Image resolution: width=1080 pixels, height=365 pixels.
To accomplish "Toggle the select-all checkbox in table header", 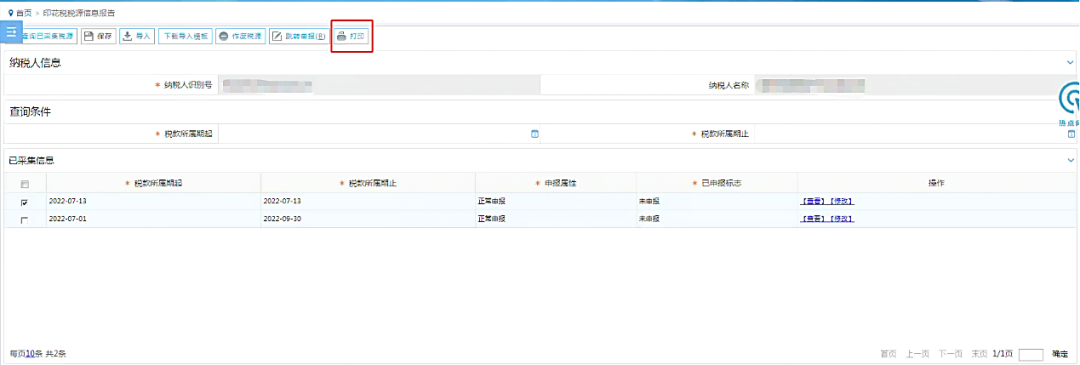I will [x=25, y=184].
